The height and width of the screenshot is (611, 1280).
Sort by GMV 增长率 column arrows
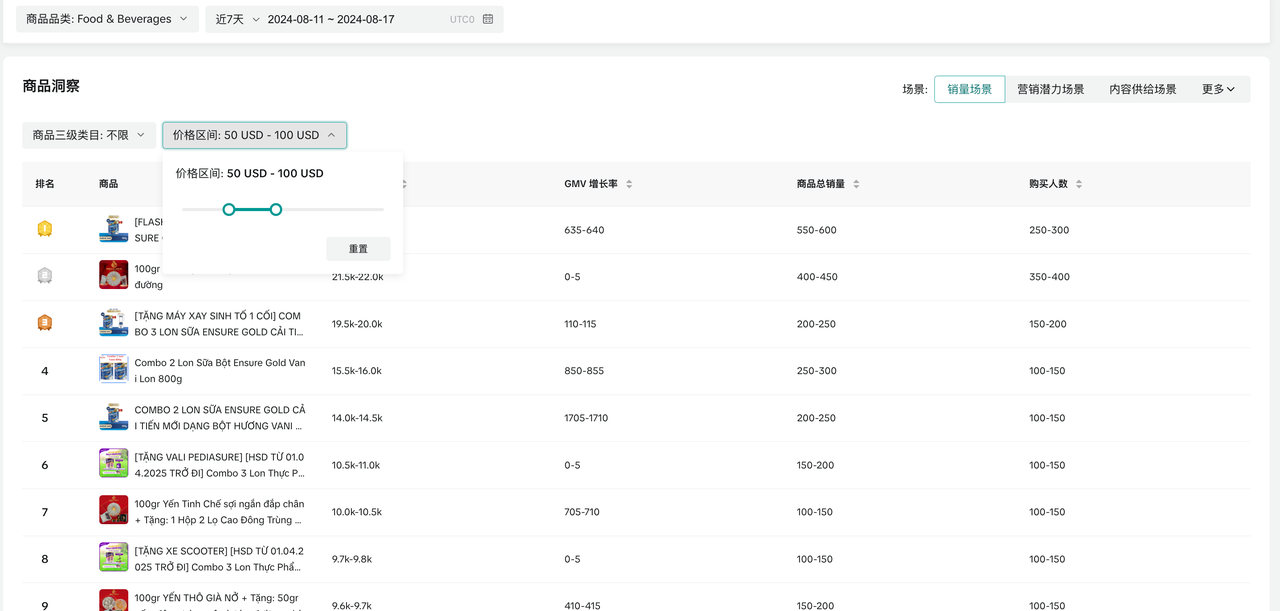[x=629, y=184]
